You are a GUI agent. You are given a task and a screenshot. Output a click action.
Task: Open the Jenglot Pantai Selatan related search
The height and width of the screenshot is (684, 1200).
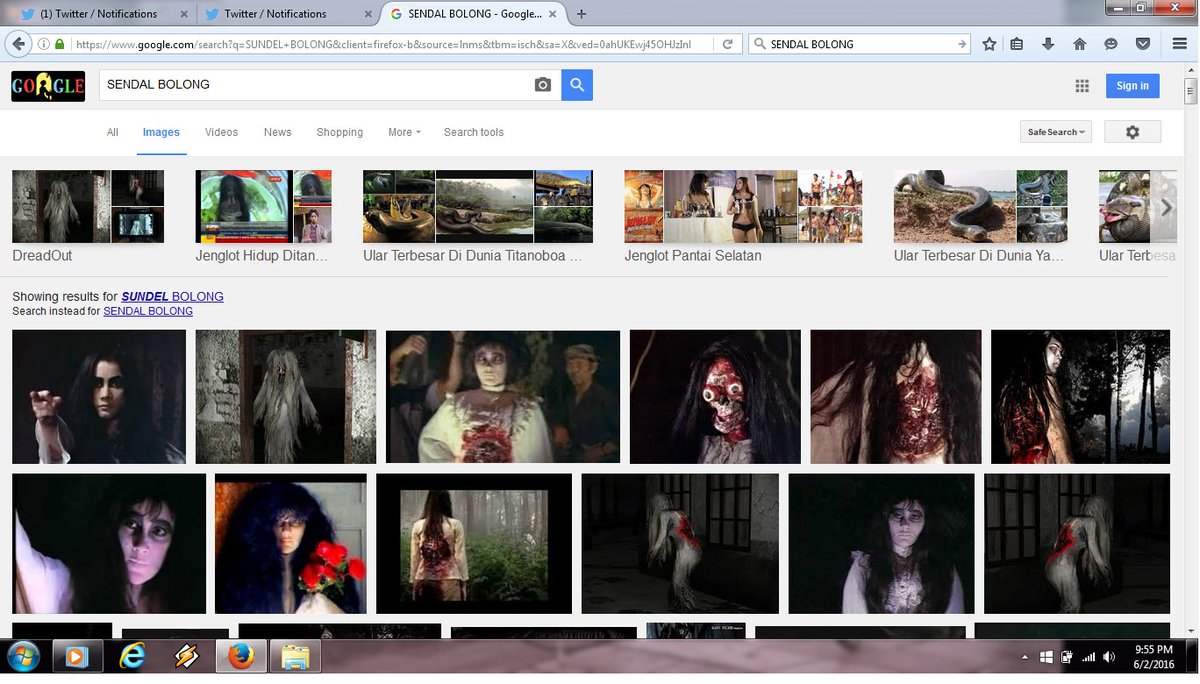pyautogui.click(x=743, y=216)
